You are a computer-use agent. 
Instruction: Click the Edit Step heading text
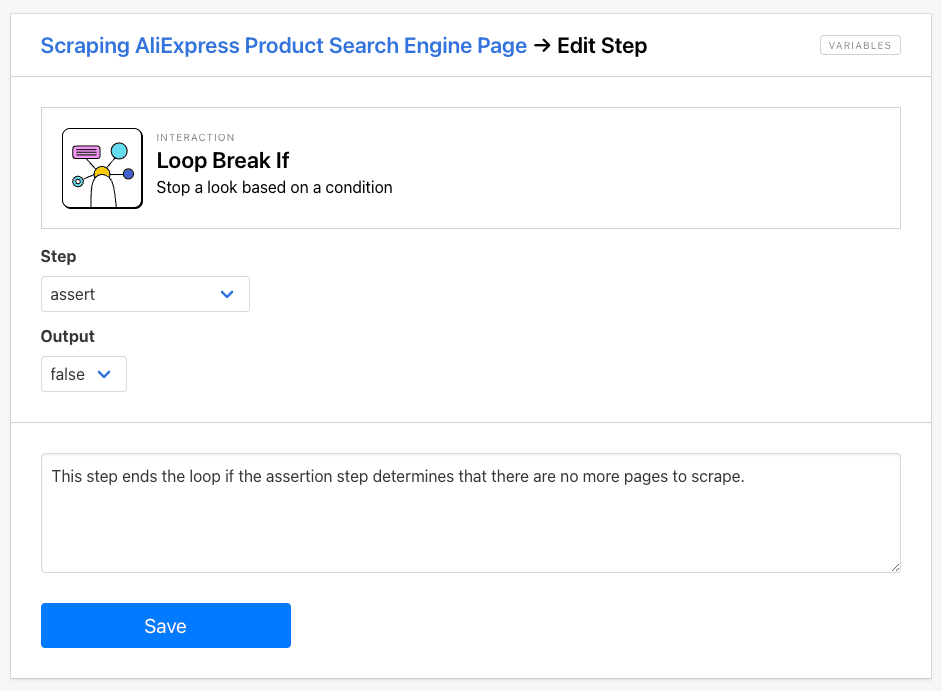pos(602,46)
